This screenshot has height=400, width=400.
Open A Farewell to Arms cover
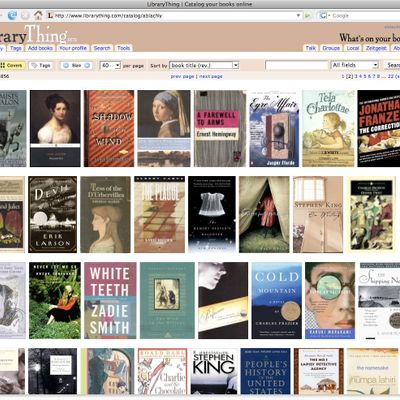click(x=220, y=128)
